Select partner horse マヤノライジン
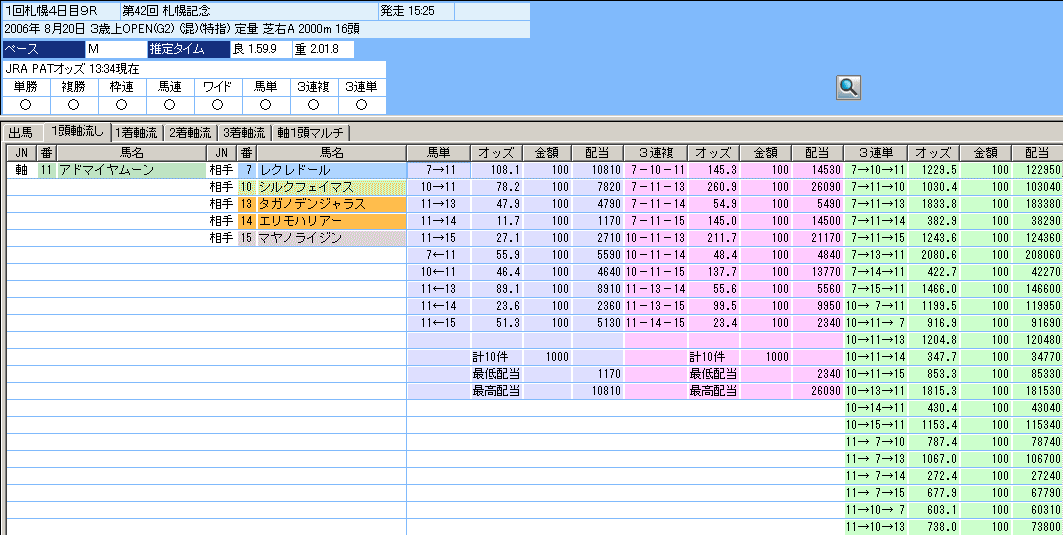This screenshot has height=535, width=1063. point(330,238)
